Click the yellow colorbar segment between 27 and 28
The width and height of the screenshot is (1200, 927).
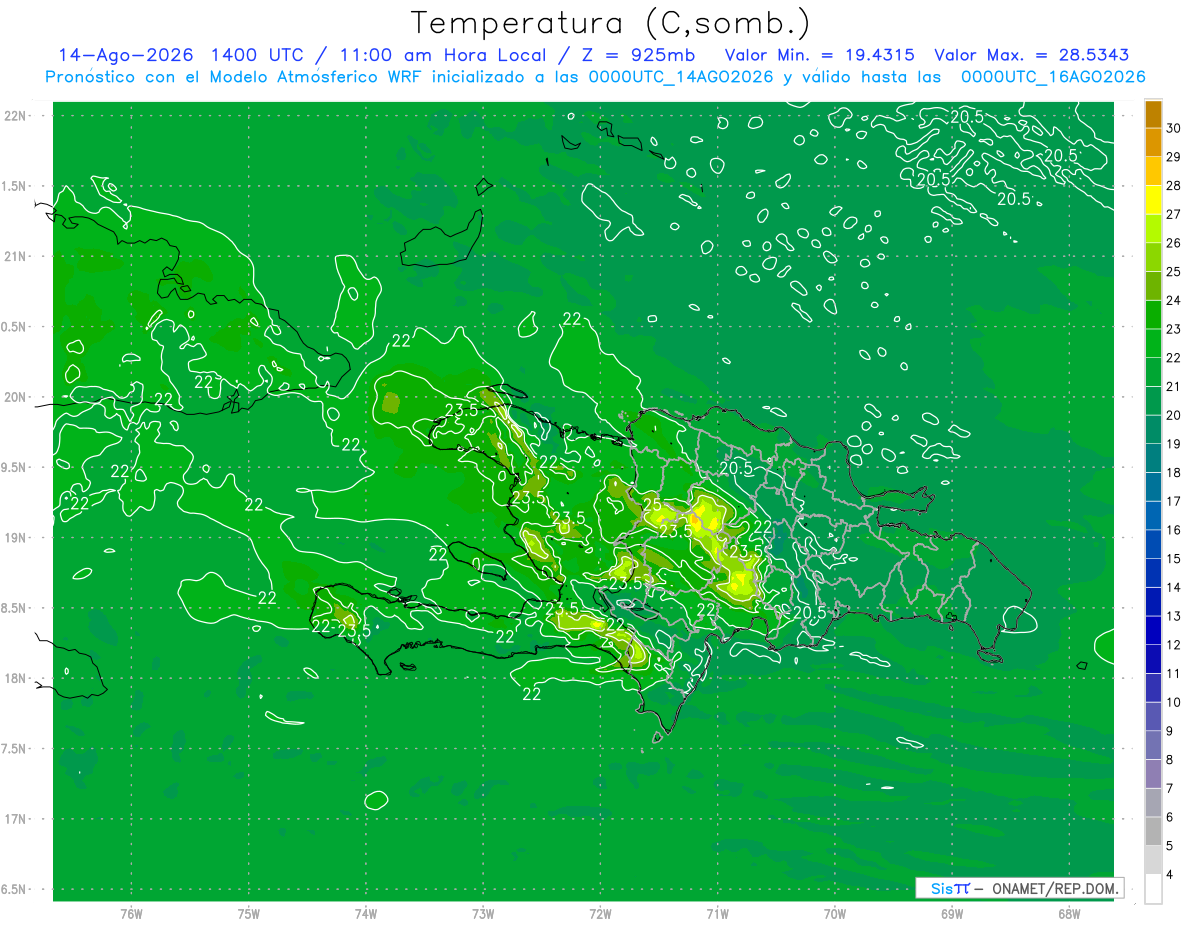pos(1153,200)
